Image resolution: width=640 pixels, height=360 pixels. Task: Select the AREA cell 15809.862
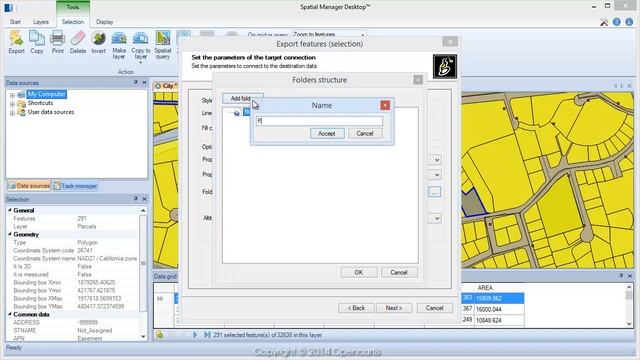pyautogui.click(x=499, y=298)
